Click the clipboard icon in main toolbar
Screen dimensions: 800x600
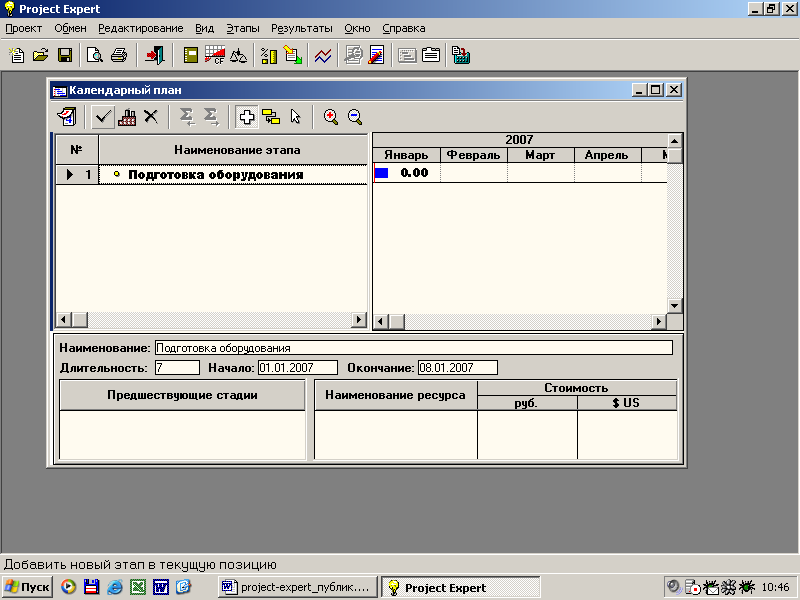[x=431, y=55]
